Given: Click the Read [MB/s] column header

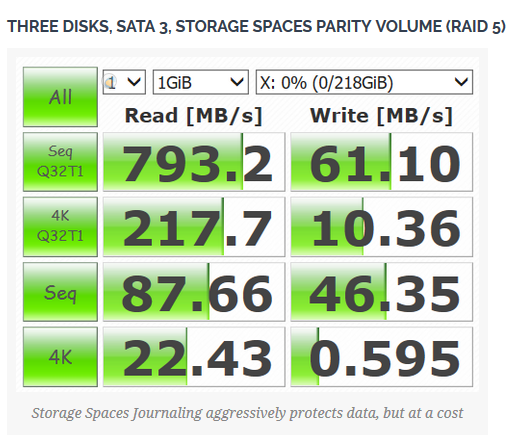Looking at the screenshot, I should pyautogui.click(x=194, y=116).
